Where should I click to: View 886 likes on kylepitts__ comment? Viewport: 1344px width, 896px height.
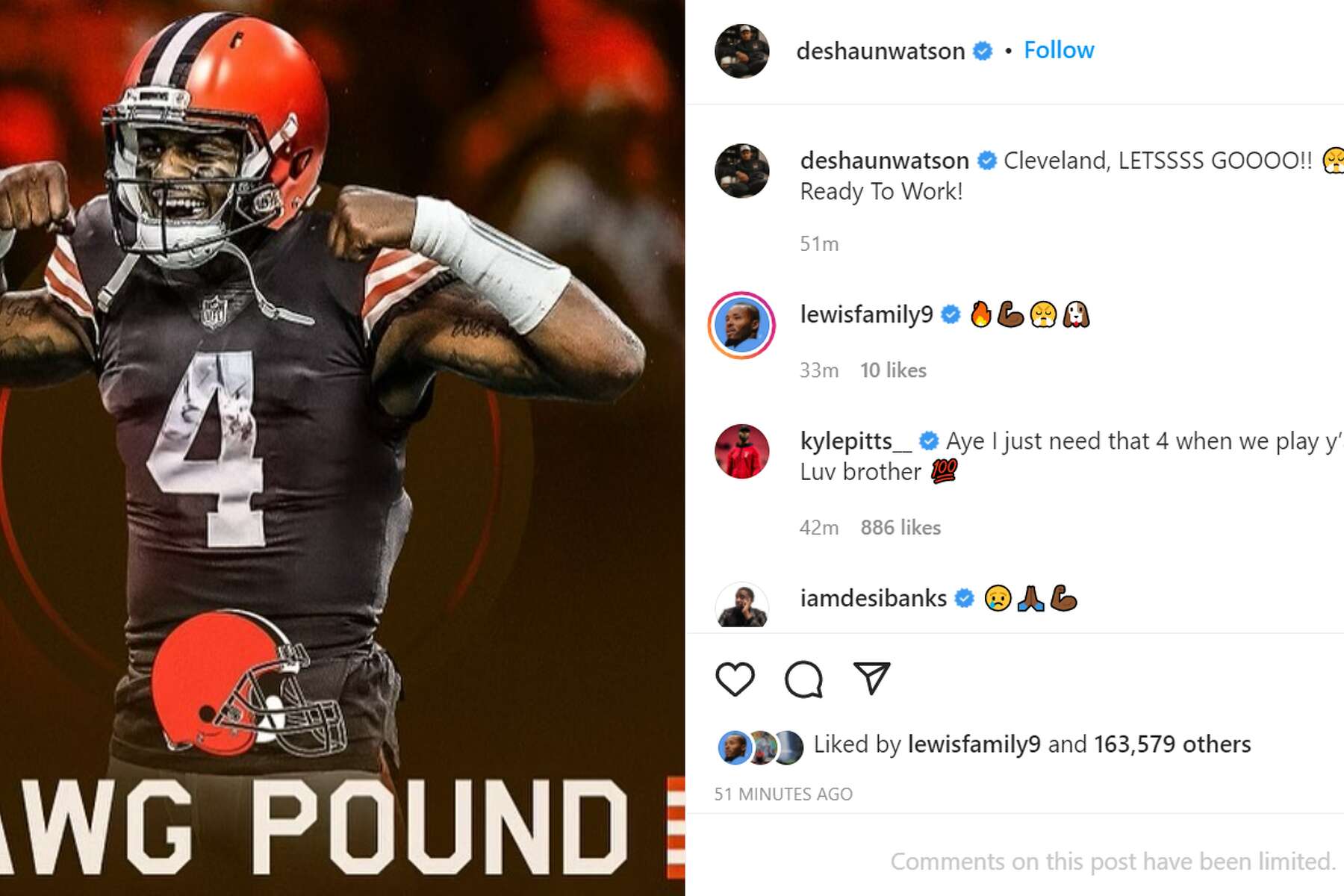coord(900,528)
